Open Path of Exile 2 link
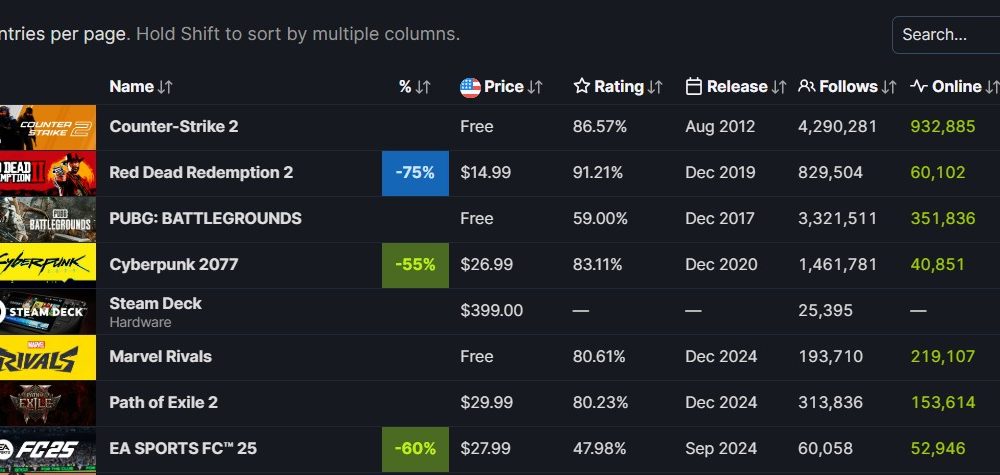The height and width of the screenshot is (475, 1000). pos(163,402)
